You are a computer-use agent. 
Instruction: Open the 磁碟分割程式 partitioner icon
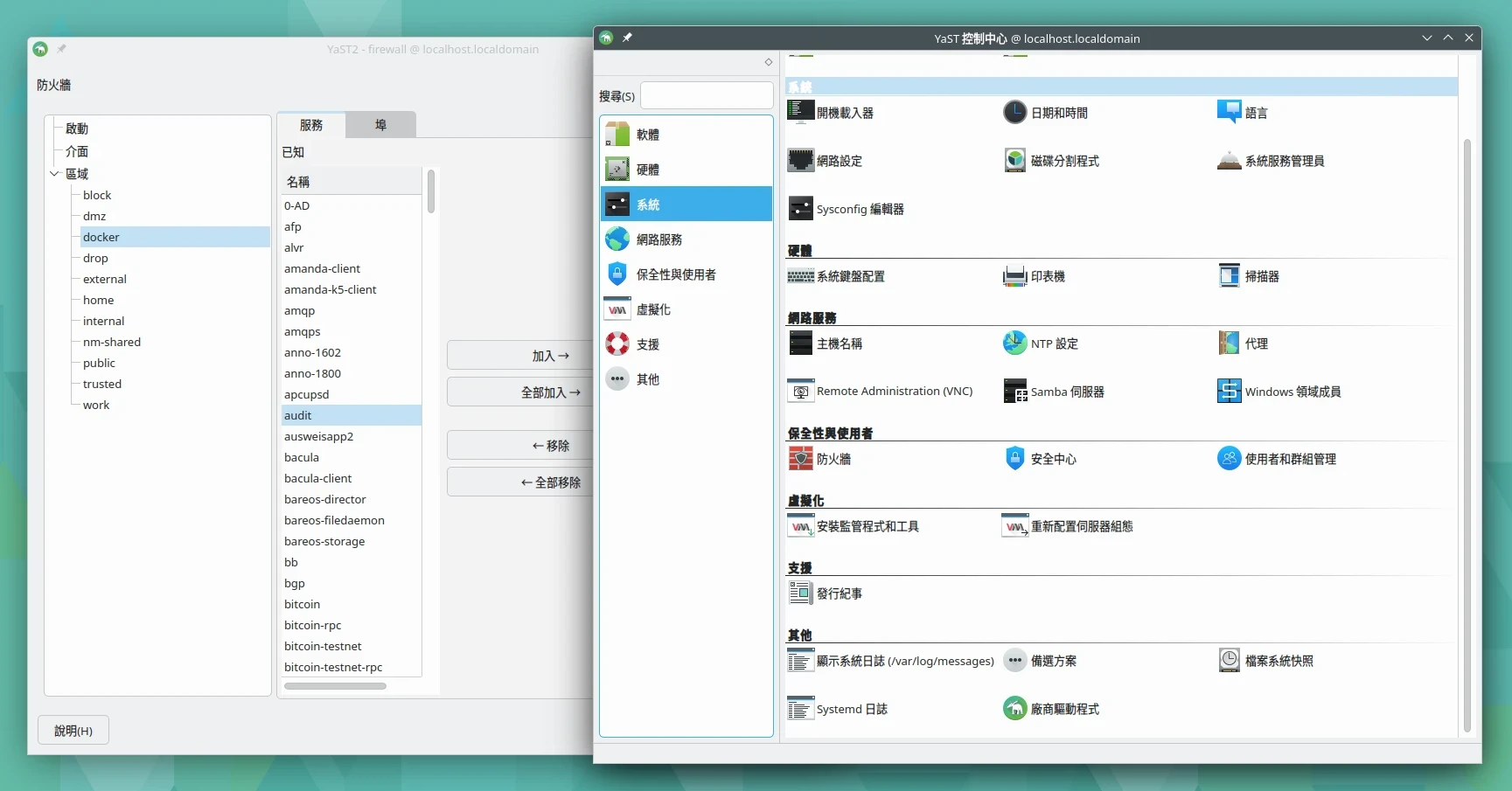click(x=1014, y=161)
